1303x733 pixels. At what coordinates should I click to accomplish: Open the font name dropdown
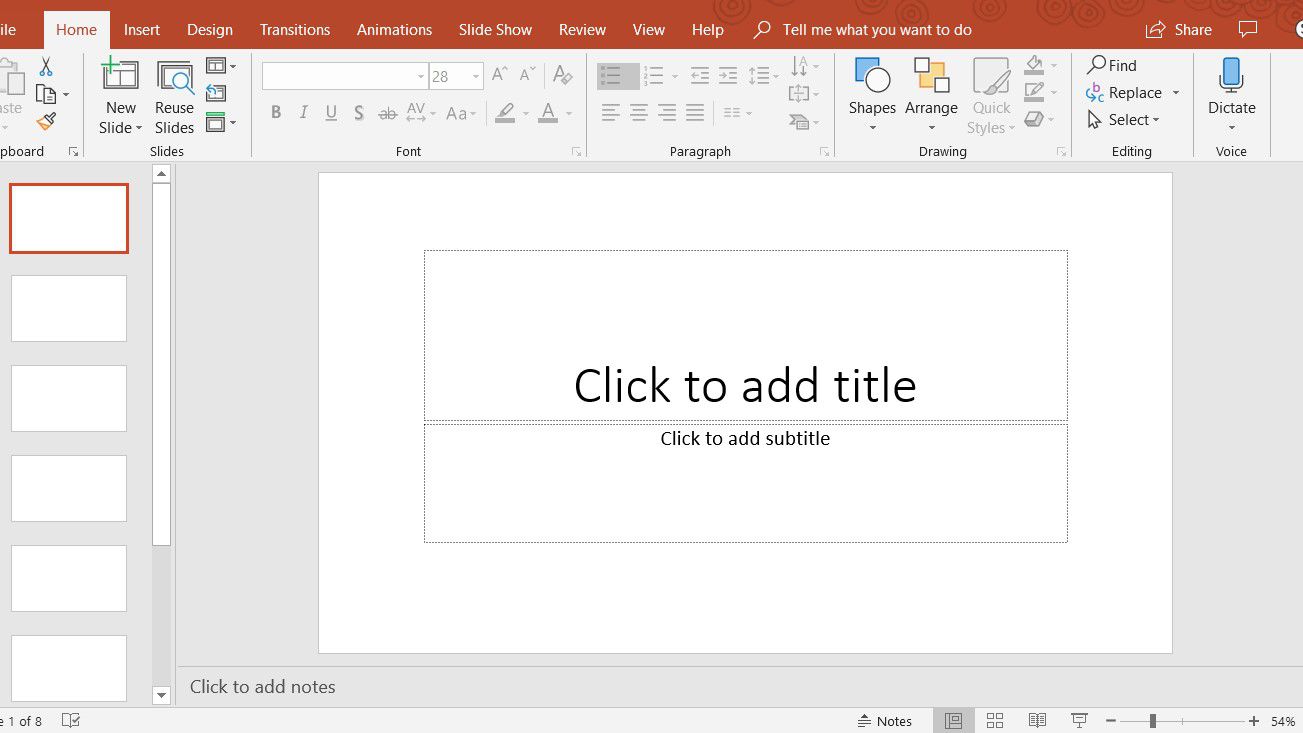coord(421,76)
